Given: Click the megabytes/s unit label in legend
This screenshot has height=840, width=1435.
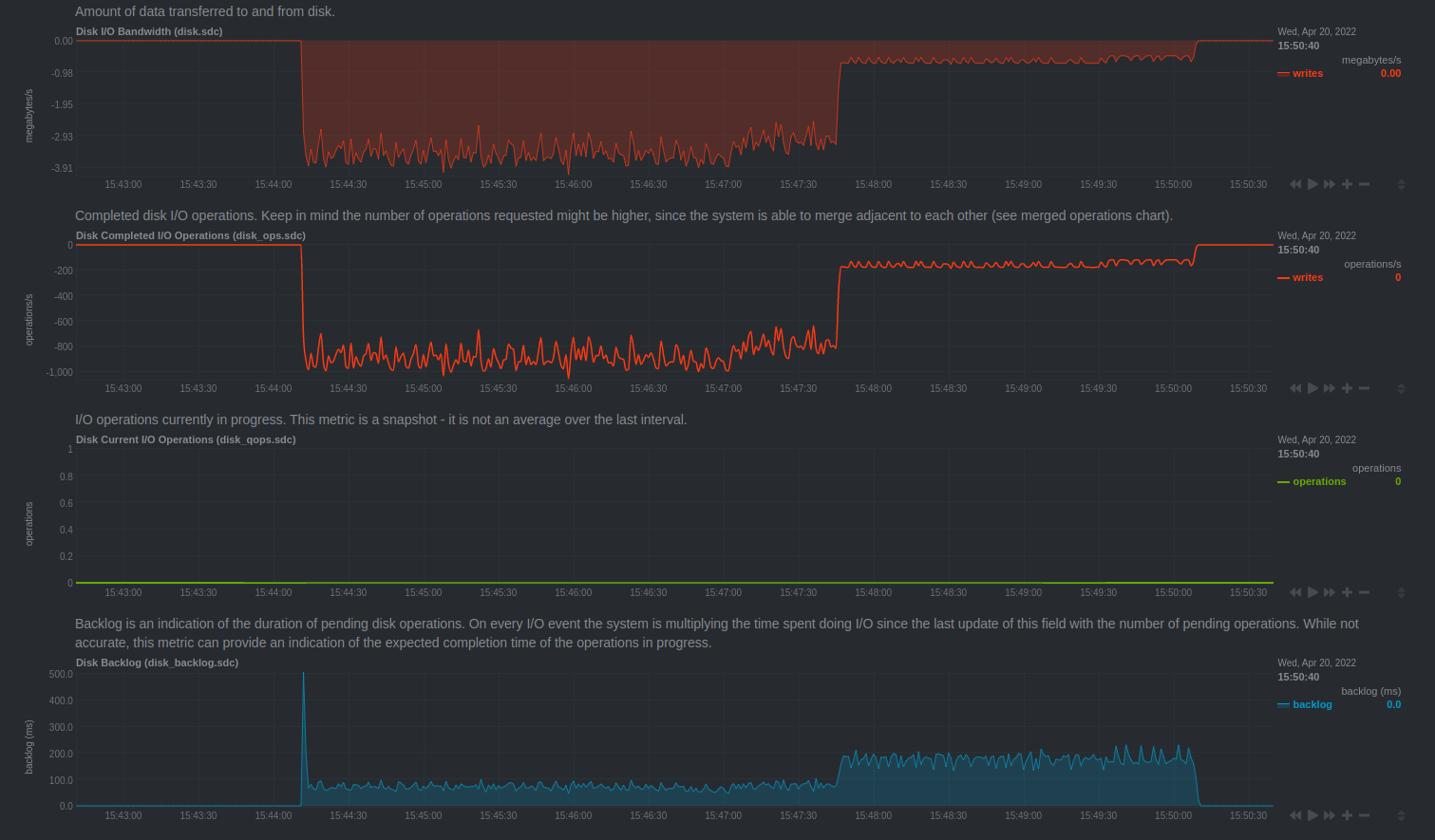Looking at the screenshot, I should [x=1370, y=60].
